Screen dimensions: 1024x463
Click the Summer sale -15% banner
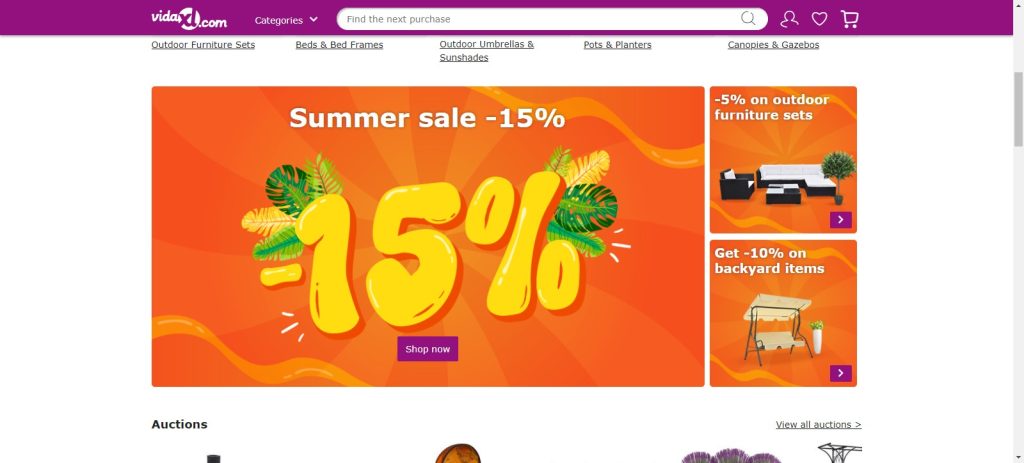tap(428, 236)
